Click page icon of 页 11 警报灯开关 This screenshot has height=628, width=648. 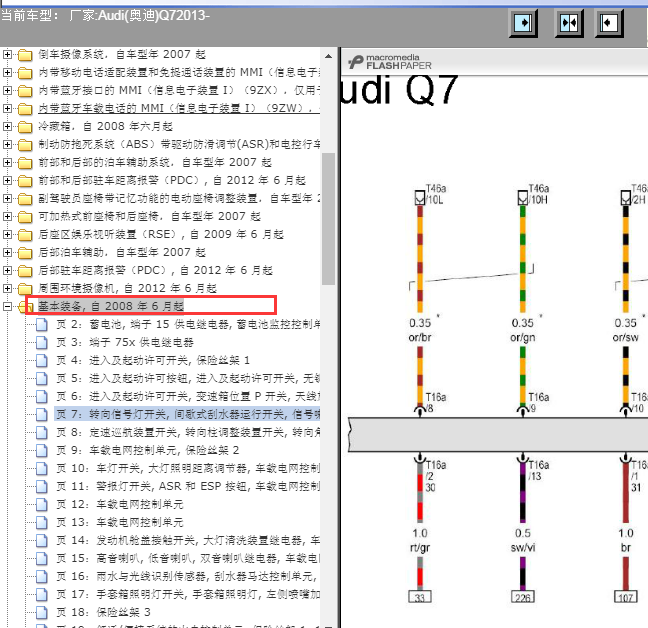click(x=42, y=486)
